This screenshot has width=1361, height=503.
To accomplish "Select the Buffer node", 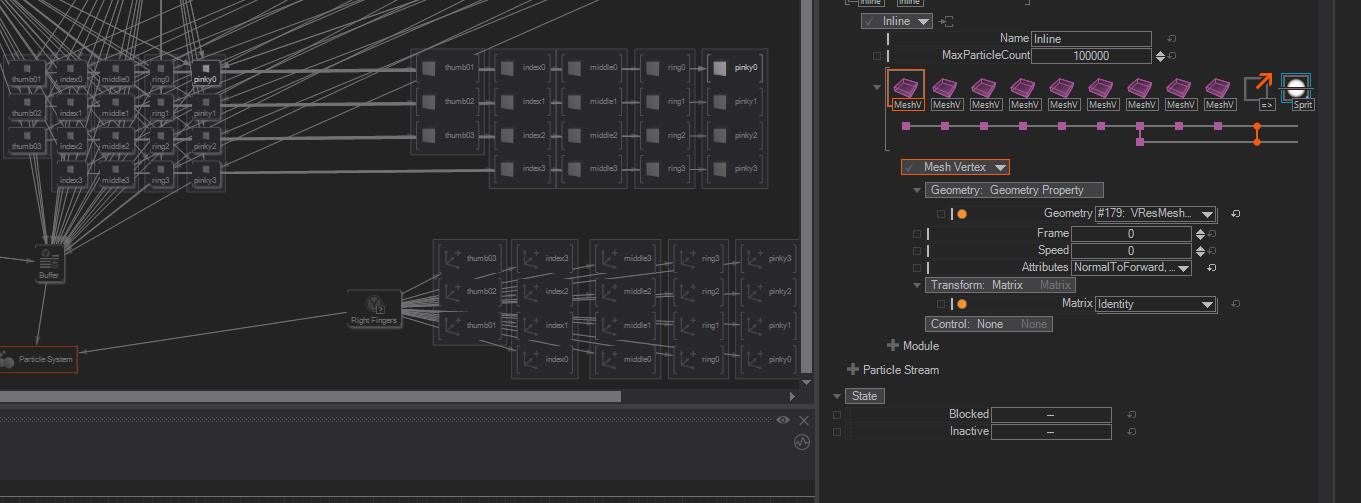I will [49, 263].
